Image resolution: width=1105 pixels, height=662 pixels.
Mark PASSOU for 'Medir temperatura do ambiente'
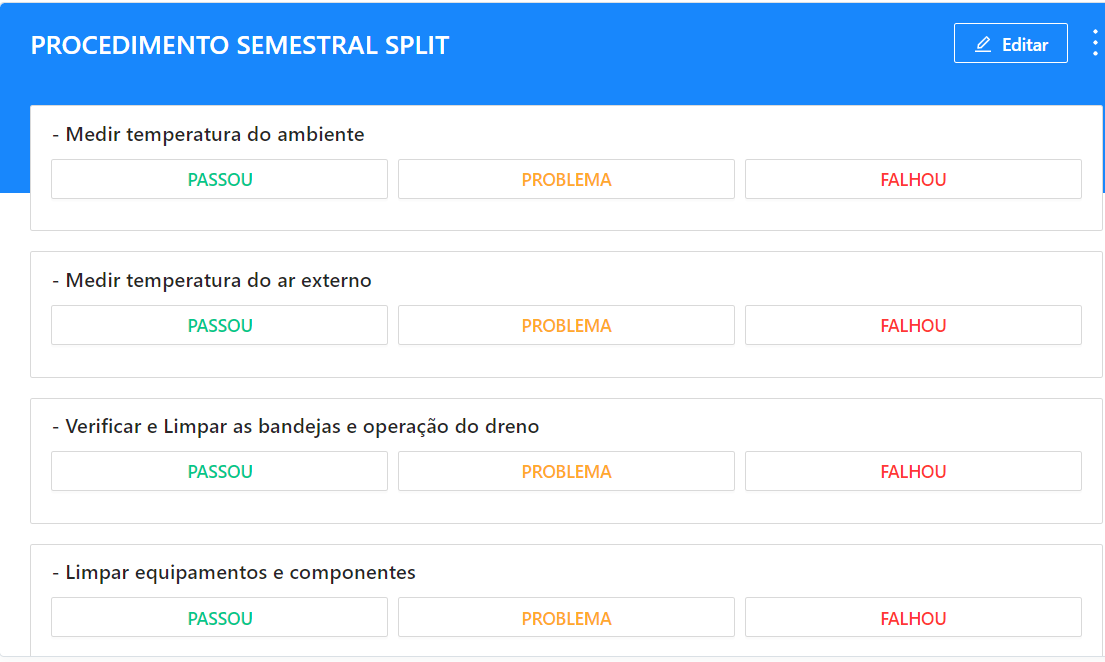point(219,178)
